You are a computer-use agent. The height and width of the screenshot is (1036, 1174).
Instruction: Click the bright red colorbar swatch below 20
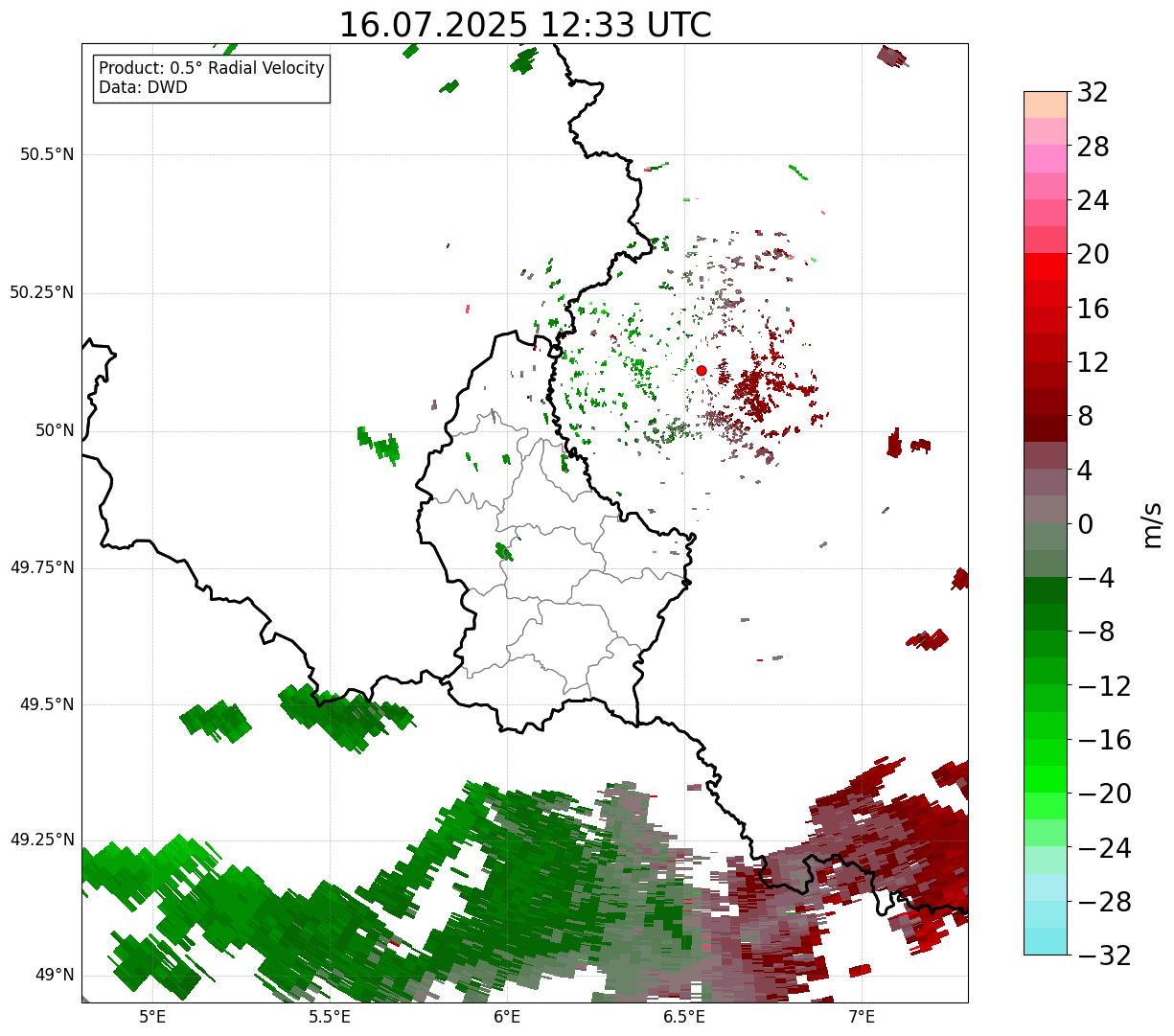[x=1046, y=266]
